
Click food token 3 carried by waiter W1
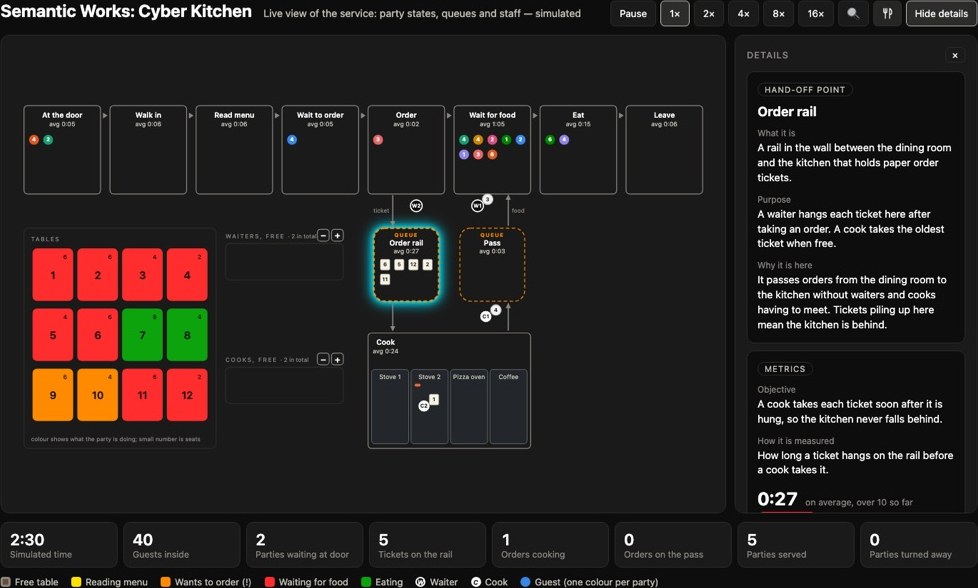488,200
